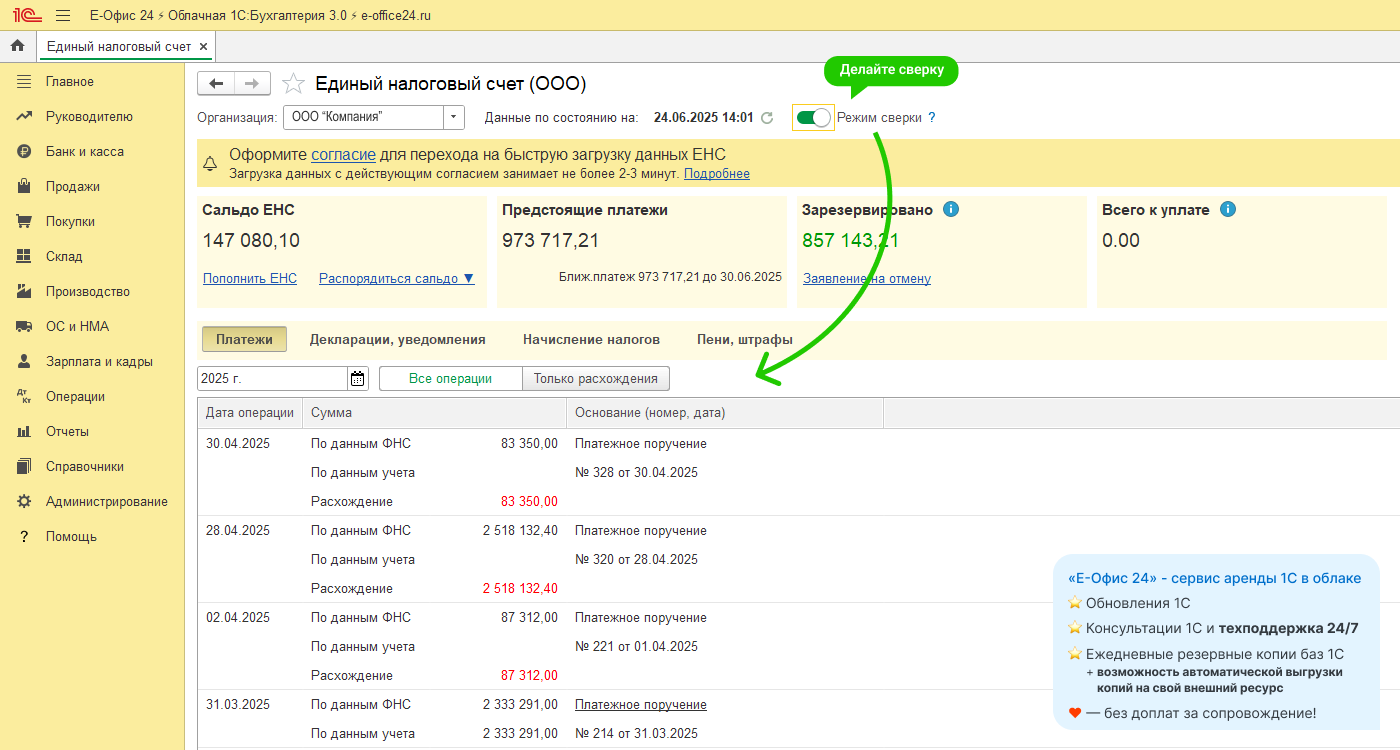Select the red discrepancy value 2 518 132,40

tap(520, 589)
